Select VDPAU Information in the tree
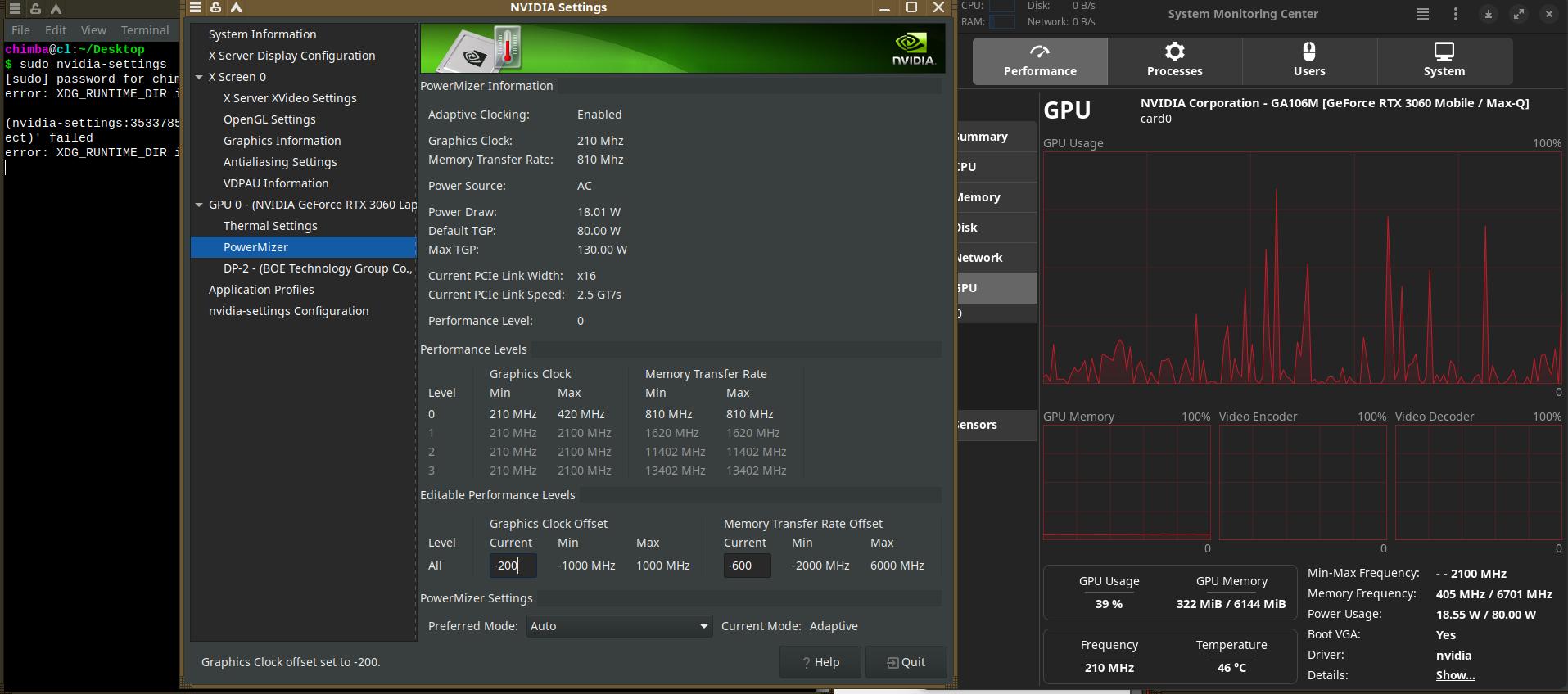Viewport: 1568px width, 694px height. (x=276, y=183)
